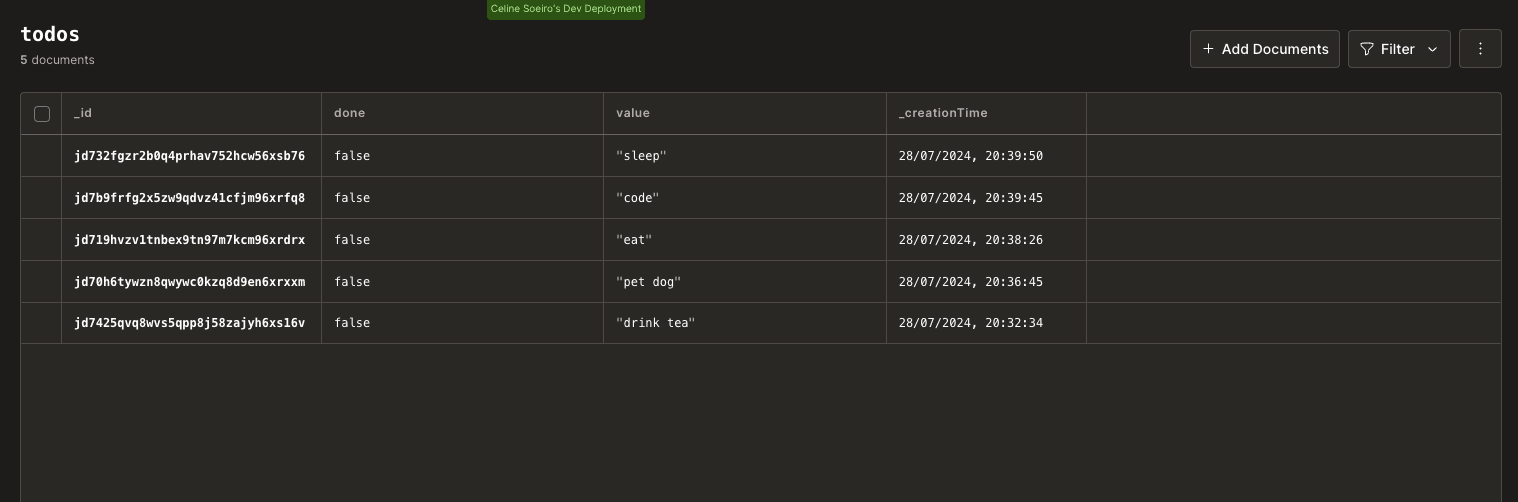Viewport: 1518px width, 502px height.
Task: Select the "drink tea" value cell
Action: [x=655, y=323]
